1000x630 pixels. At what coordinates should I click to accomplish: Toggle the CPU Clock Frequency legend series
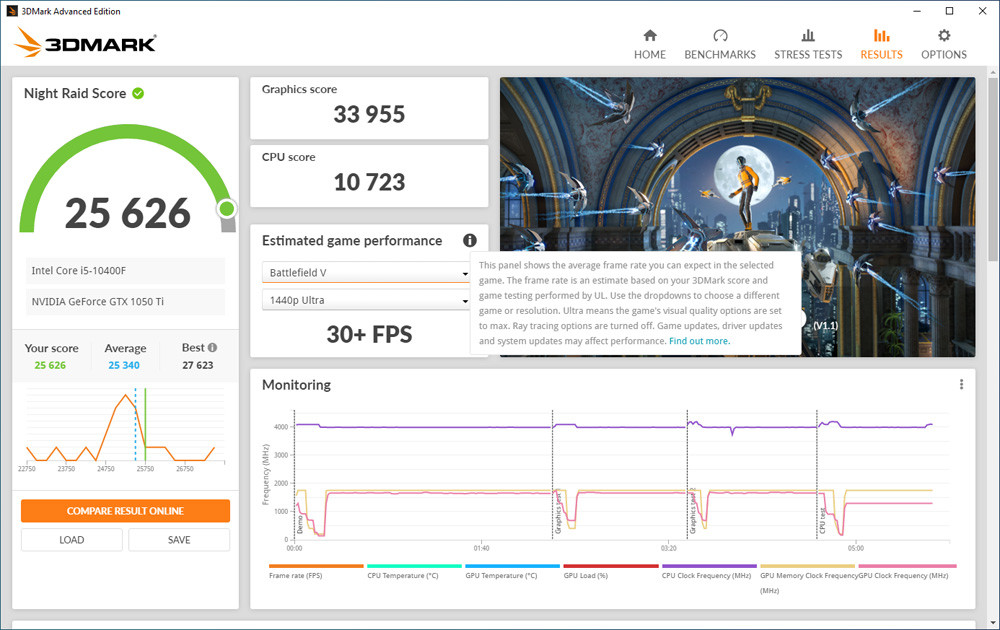tap(709, 575)
